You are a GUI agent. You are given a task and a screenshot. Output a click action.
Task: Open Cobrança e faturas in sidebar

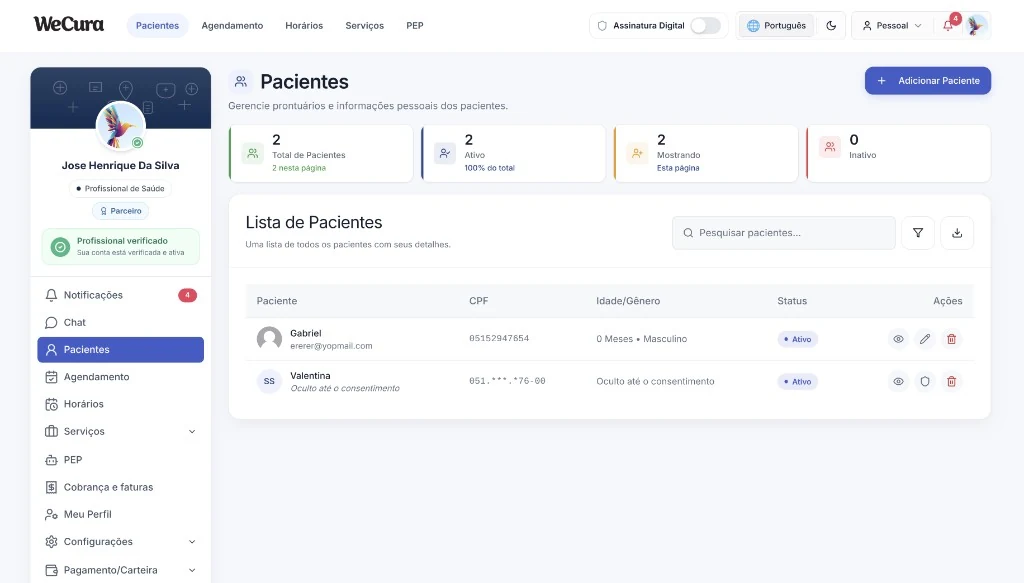click(120, 487)
